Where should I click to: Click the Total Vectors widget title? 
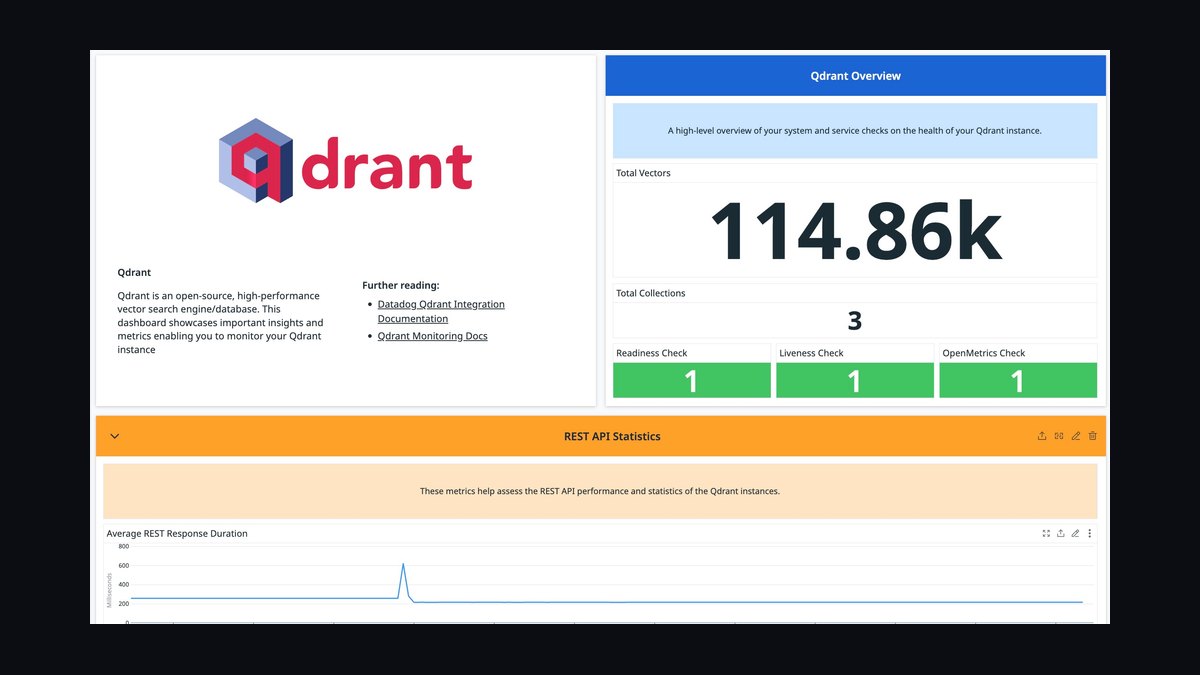click(x=643, y=173)
